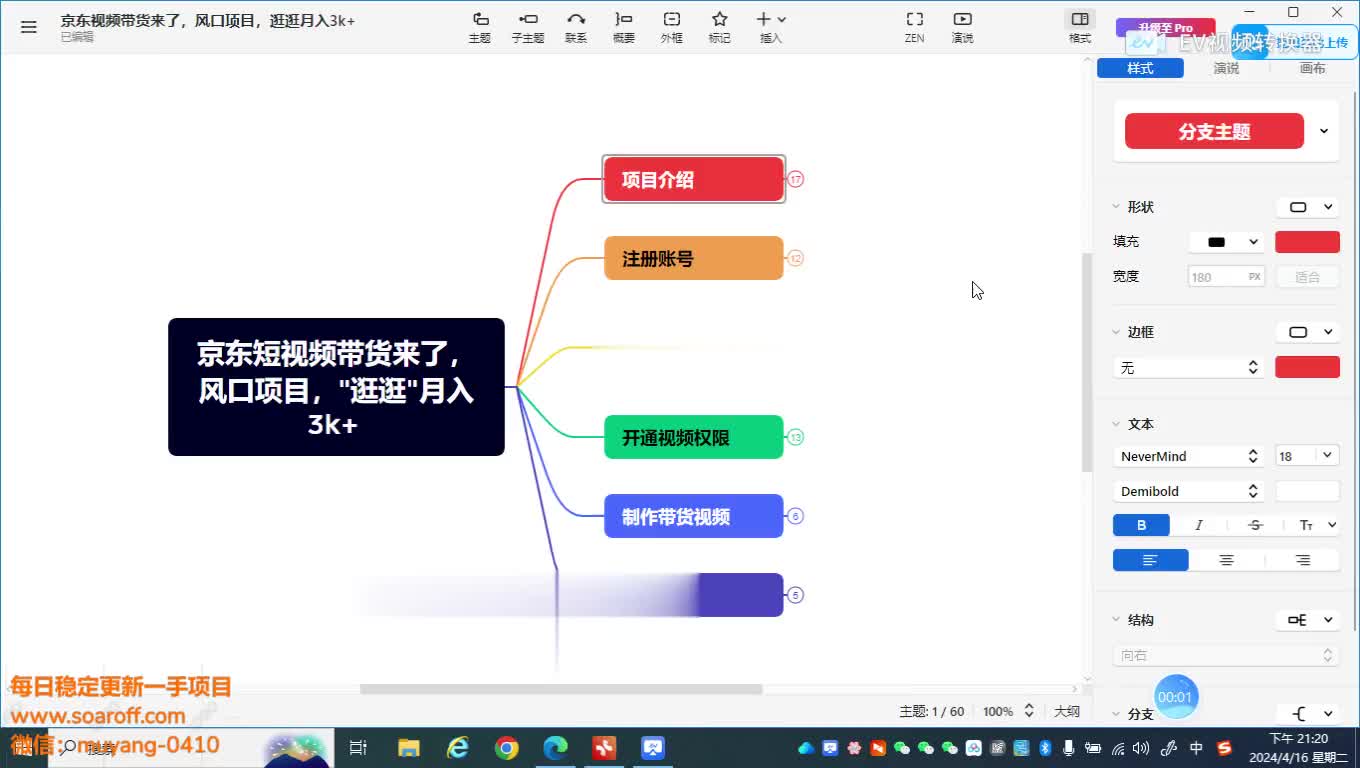The image size is (1360, 768).
Task: Enter ZEN mode
Action: (914, 27)
